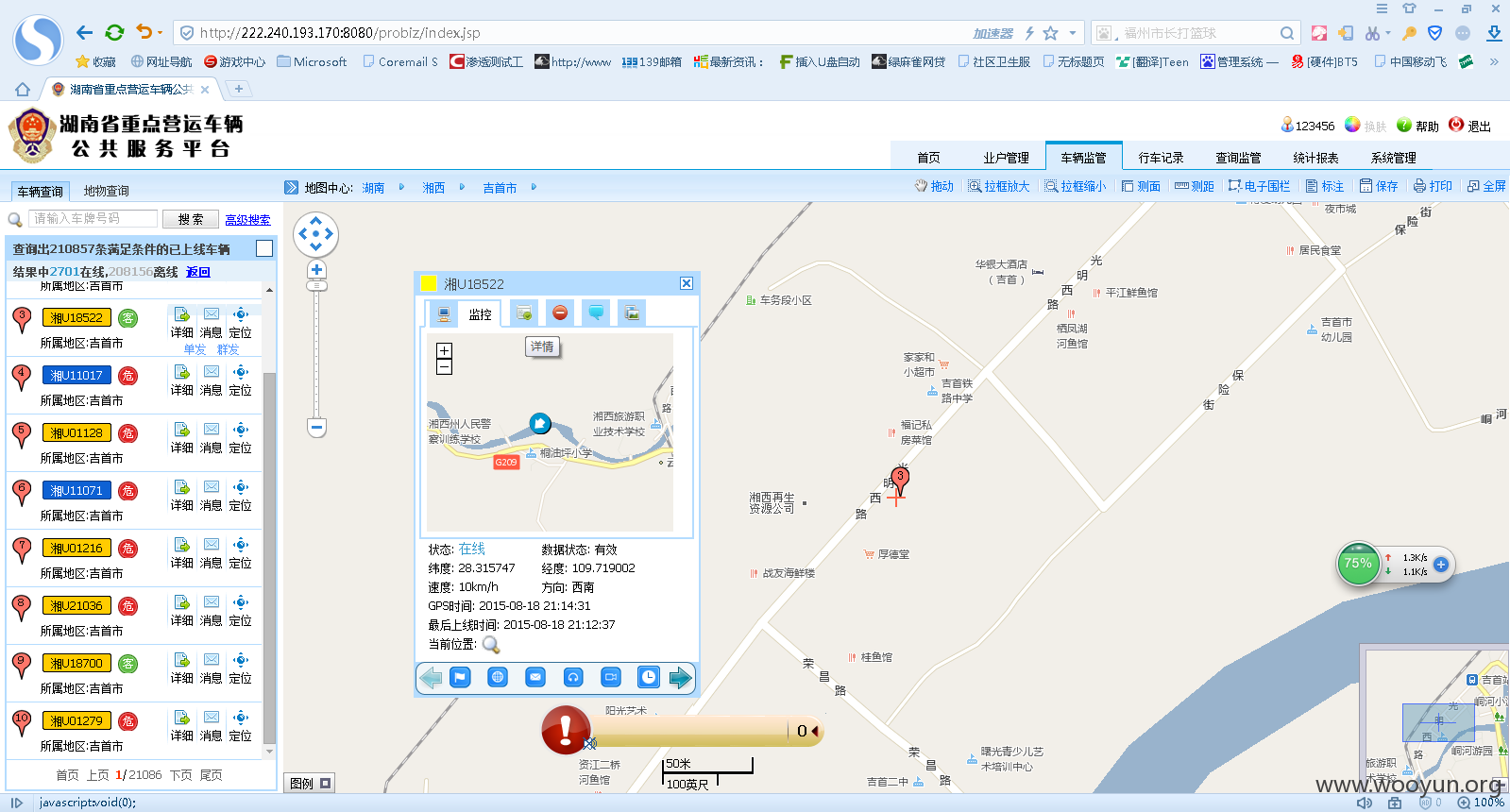The width and height of the screenshot is (1510, 812).
Task: Locate vehicle 湘U18700 with 定位 icon
Action: [241, 668]
